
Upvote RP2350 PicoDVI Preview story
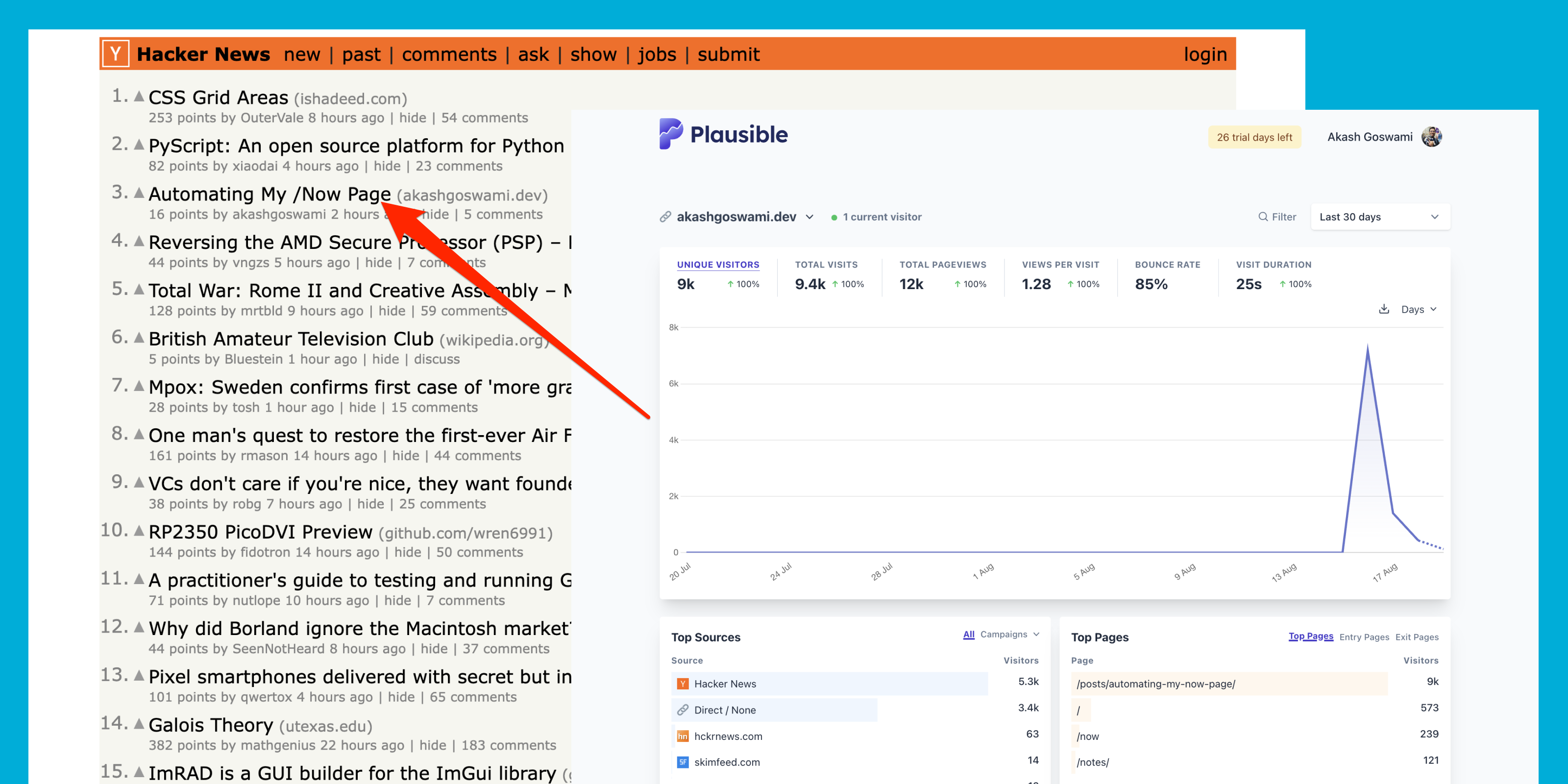tap(139, 531)
